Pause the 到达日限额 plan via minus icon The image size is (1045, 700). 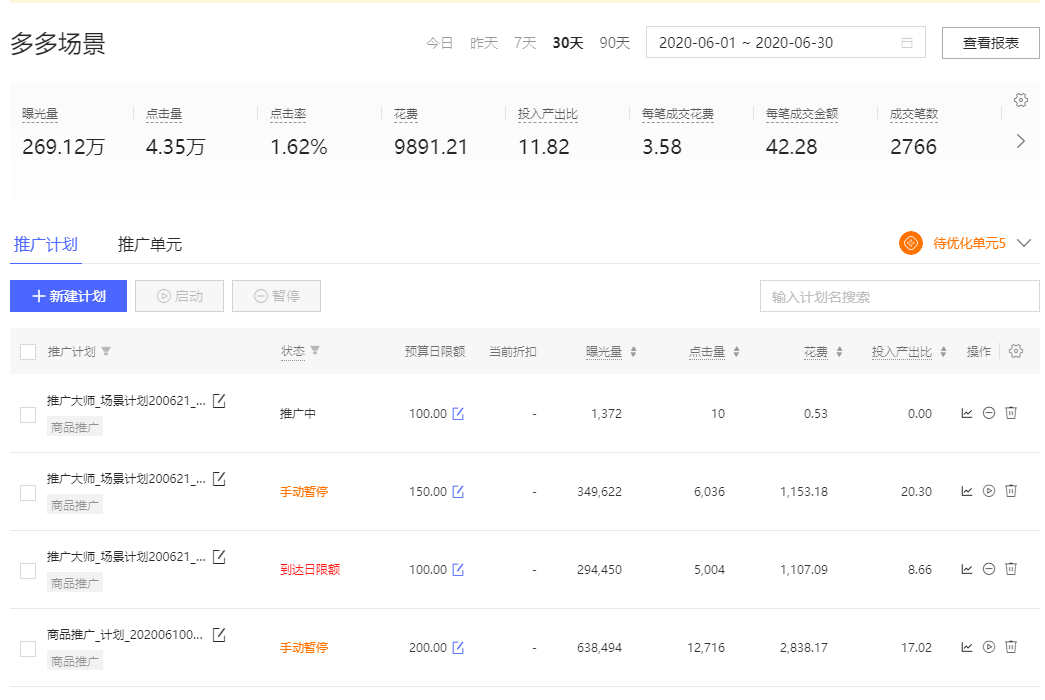989,569
